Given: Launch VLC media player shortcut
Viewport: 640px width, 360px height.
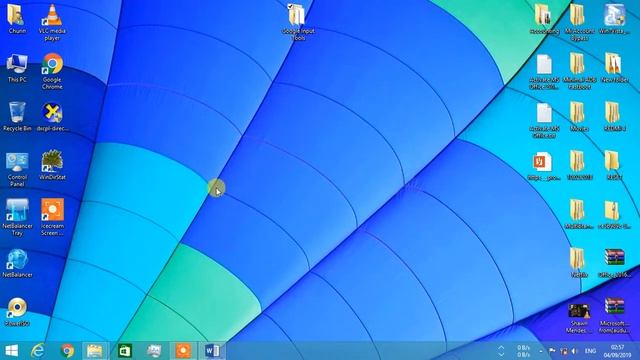Looking at the screenshot, I should click(52, 15).
